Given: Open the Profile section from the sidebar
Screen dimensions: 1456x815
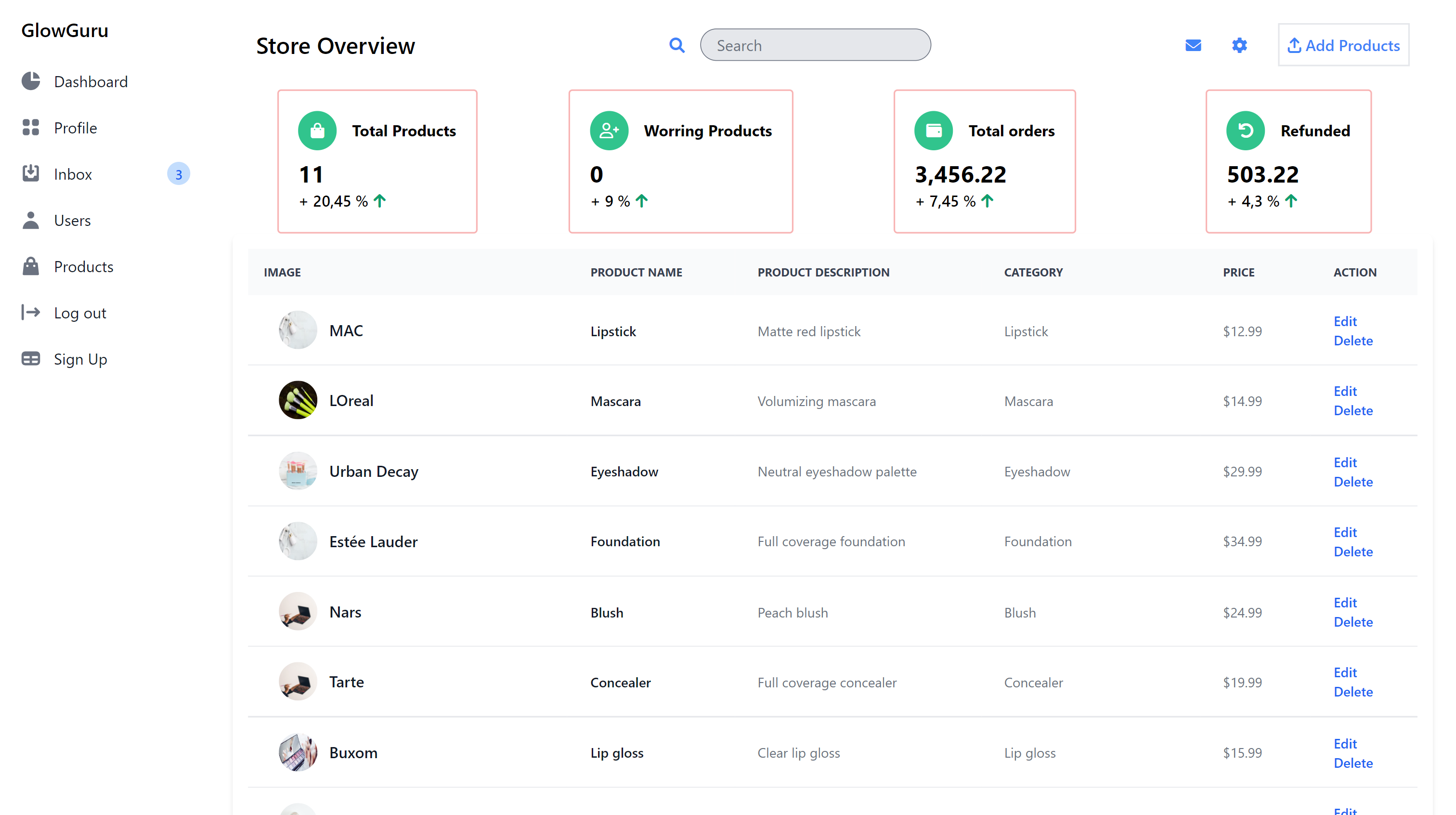Looking at the screenshot, I should [x=75, y=127].
